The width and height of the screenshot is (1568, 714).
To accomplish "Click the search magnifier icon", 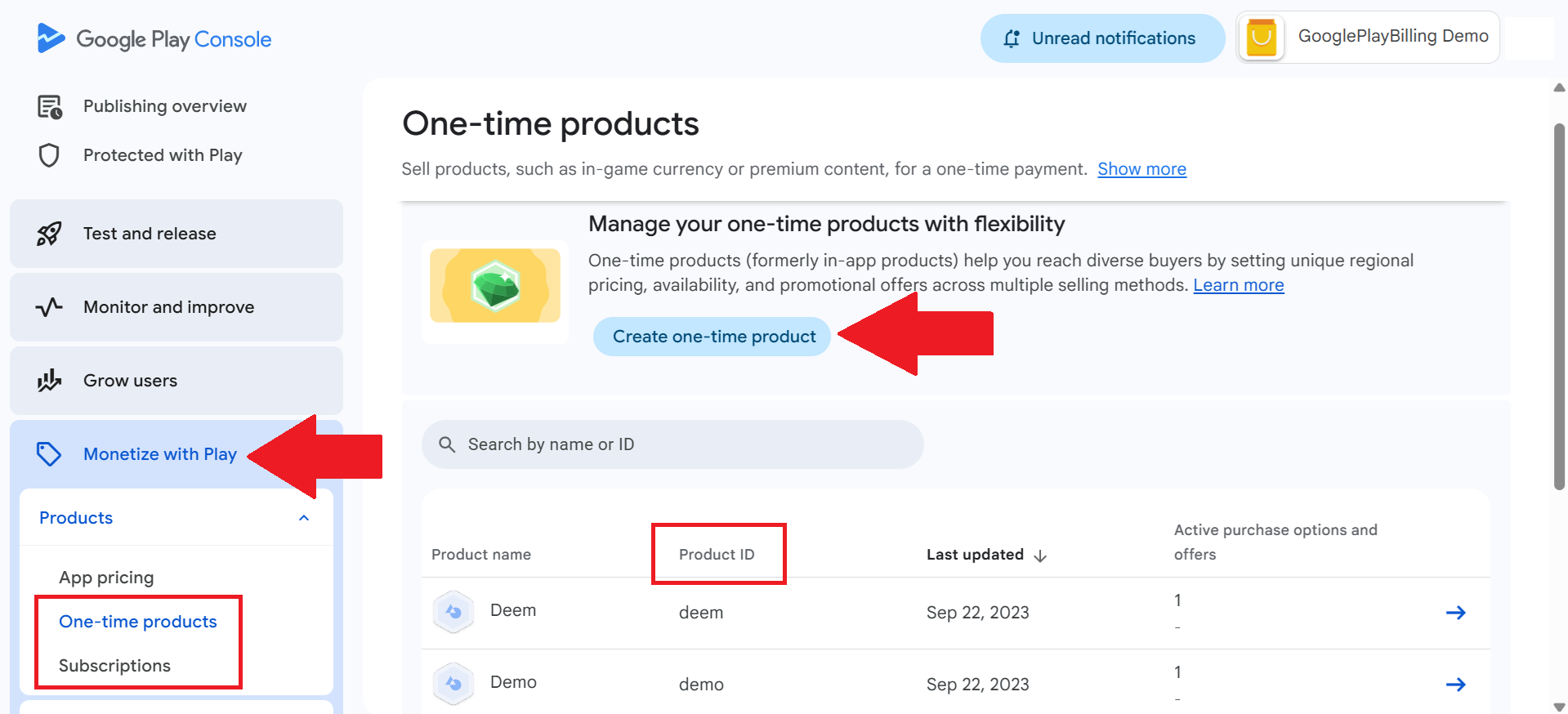I will click(447, 444).
